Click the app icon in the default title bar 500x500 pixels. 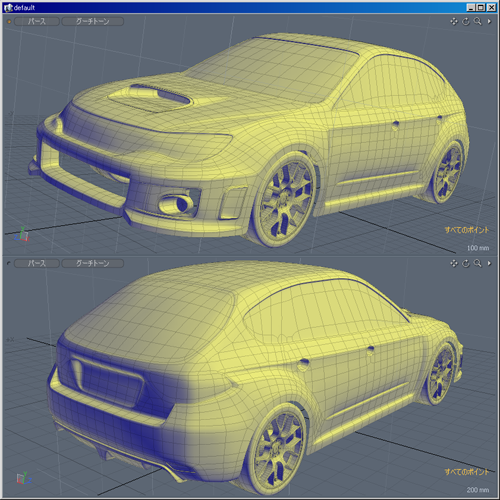click(9, 7)
